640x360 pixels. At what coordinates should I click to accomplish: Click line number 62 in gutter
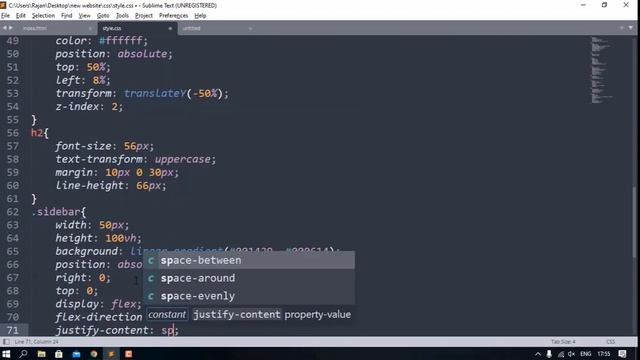[13, 212]
